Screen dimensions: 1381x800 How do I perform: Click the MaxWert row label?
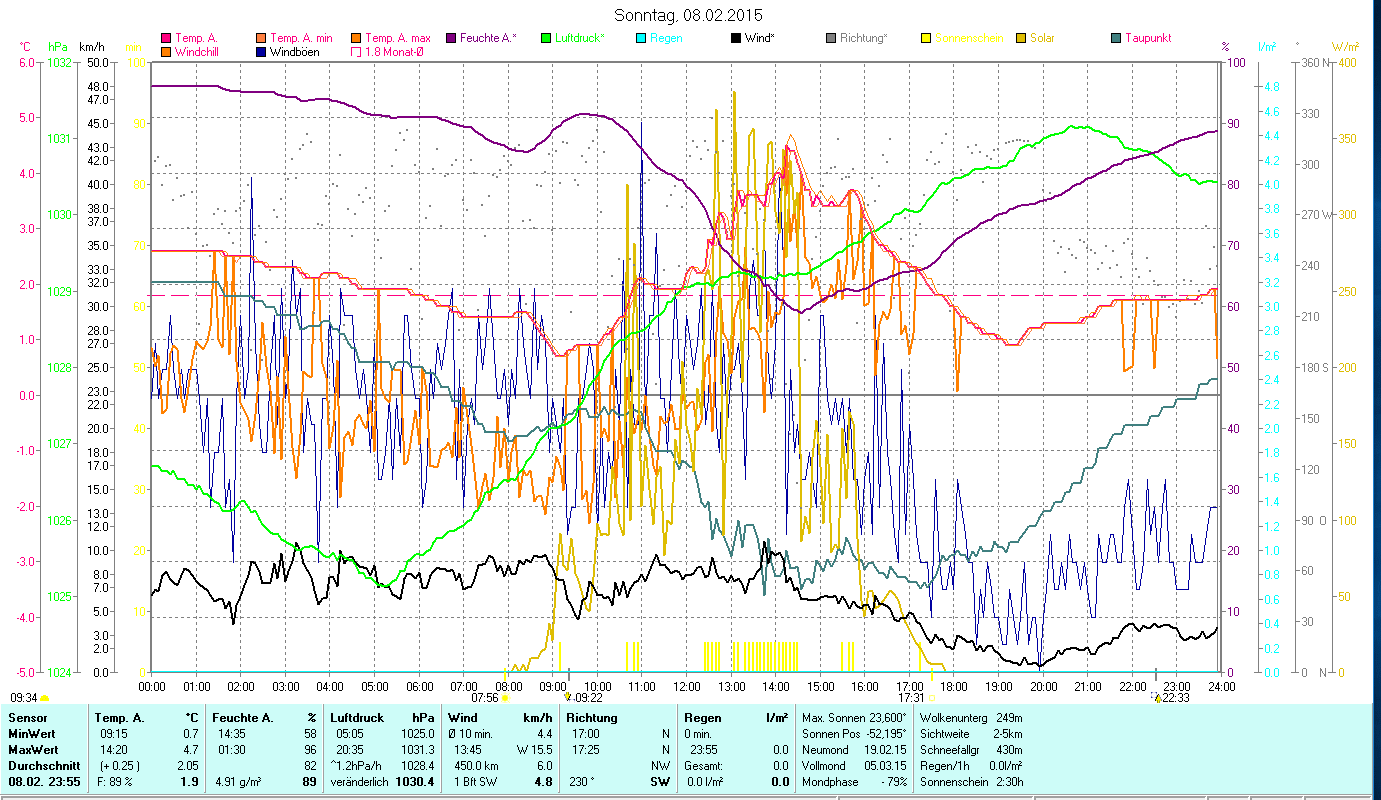click(35, 750)
